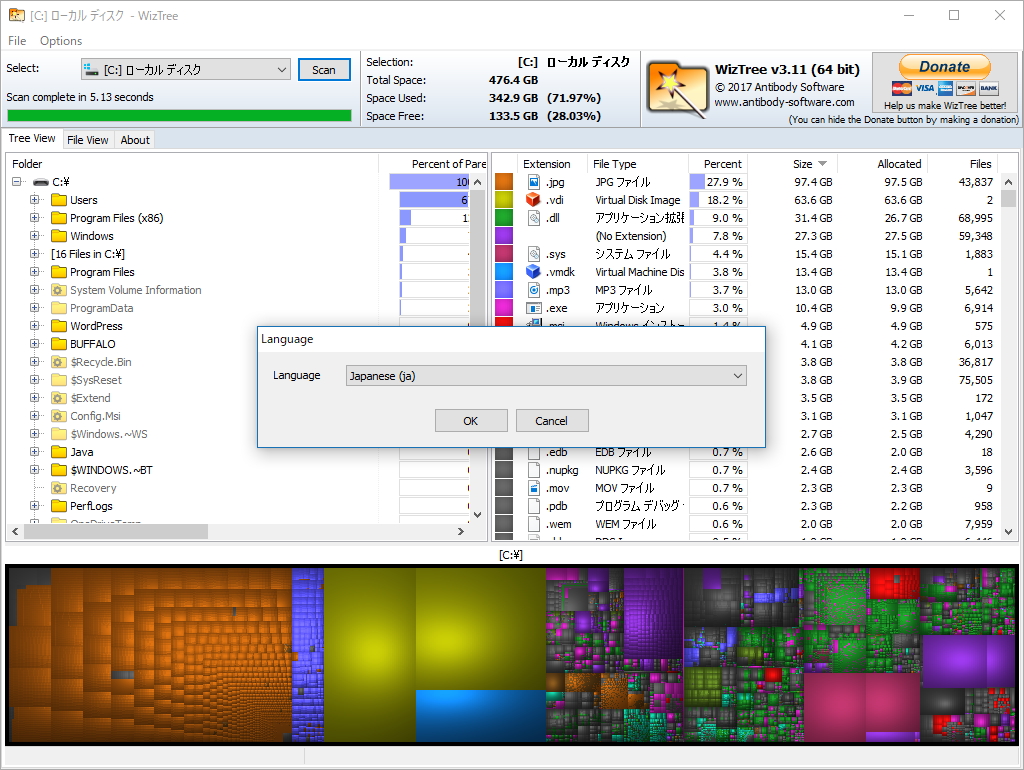Viewport: 1024px width, 770px height.
Task: Sort by the Extension column header
Action: pyautogui.click(x=551, y=164)
